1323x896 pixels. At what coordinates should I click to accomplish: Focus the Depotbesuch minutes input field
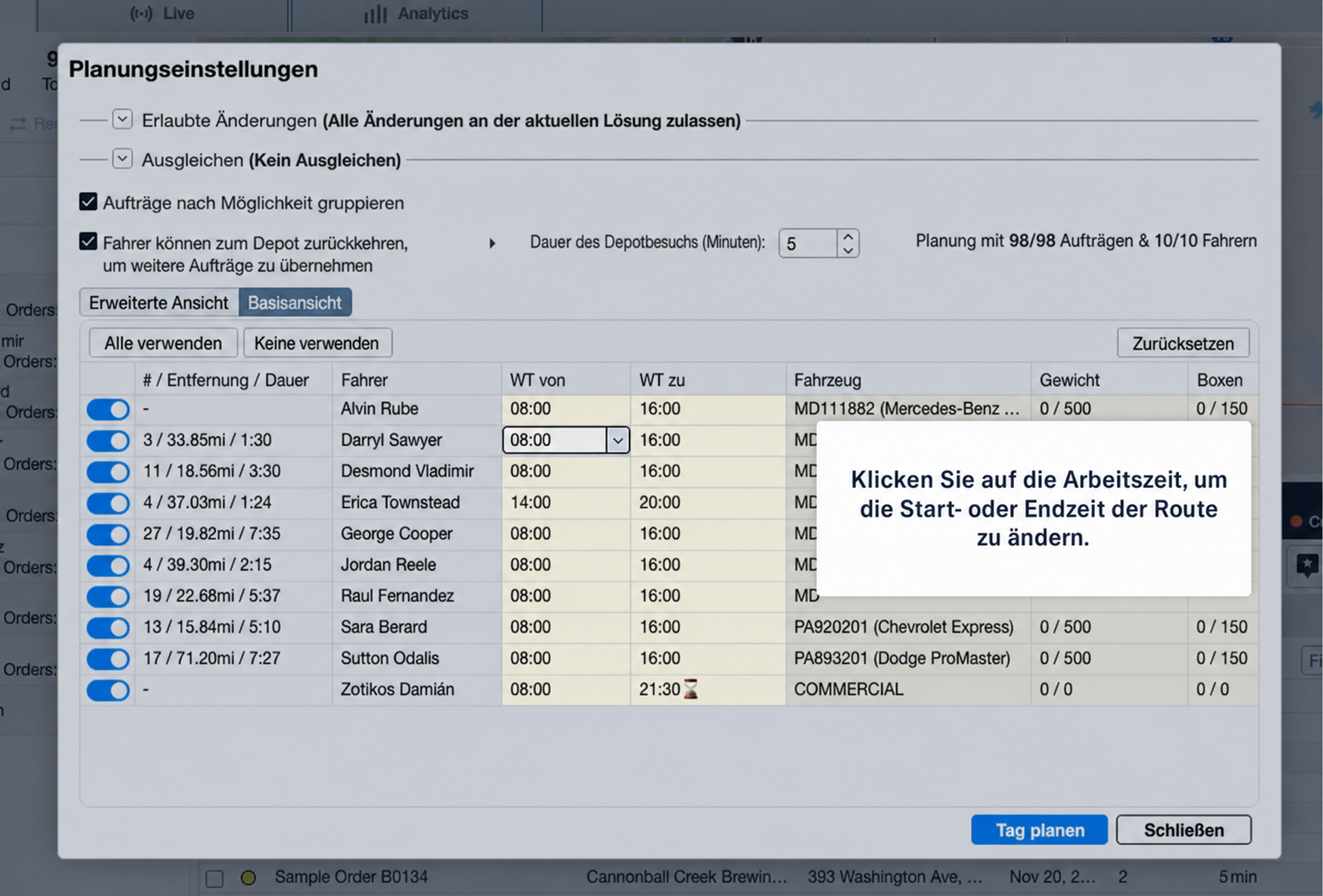point(808,243)
